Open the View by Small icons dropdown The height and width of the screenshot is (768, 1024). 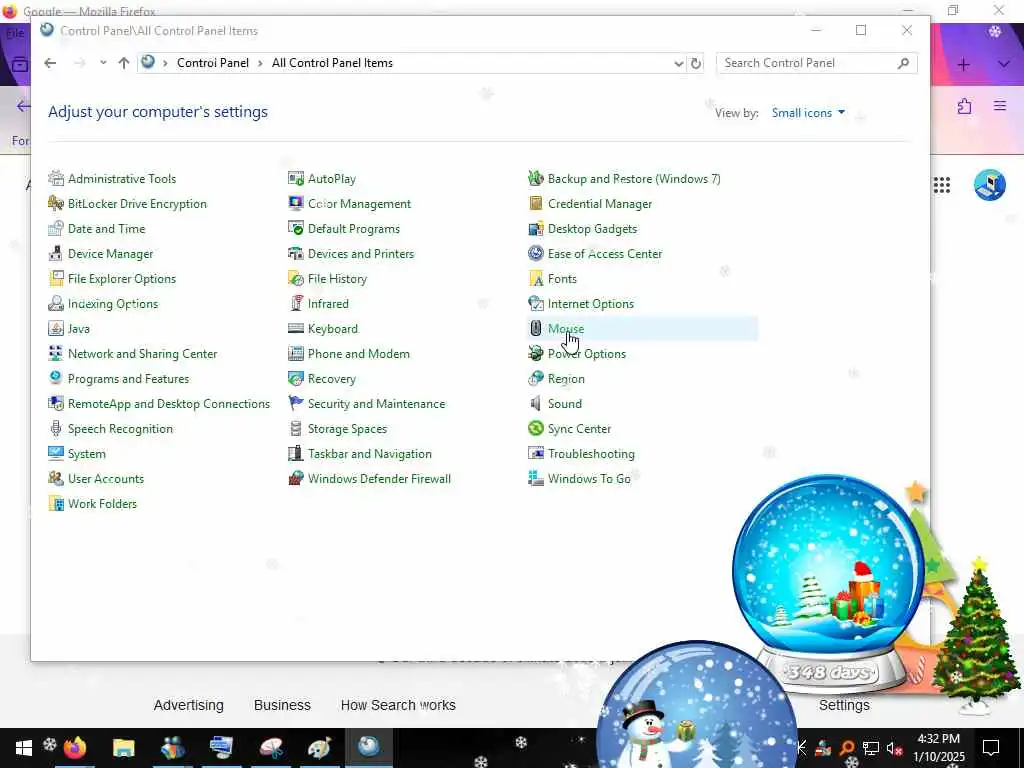point(808,113)
